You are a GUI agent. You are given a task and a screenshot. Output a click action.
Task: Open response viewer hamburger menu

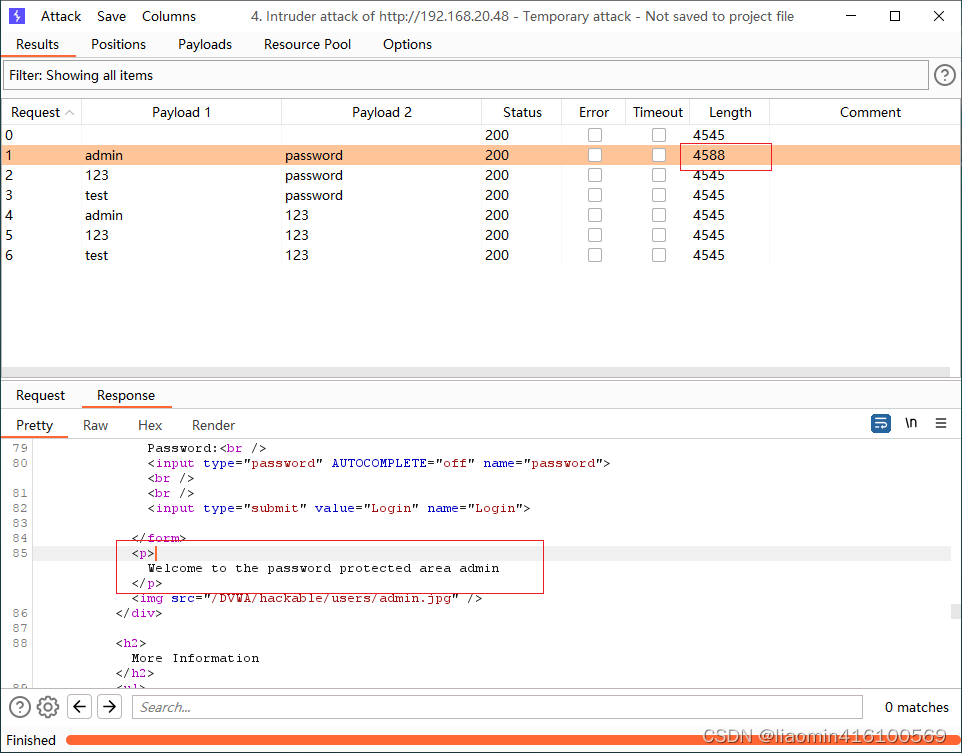point(941,423)
